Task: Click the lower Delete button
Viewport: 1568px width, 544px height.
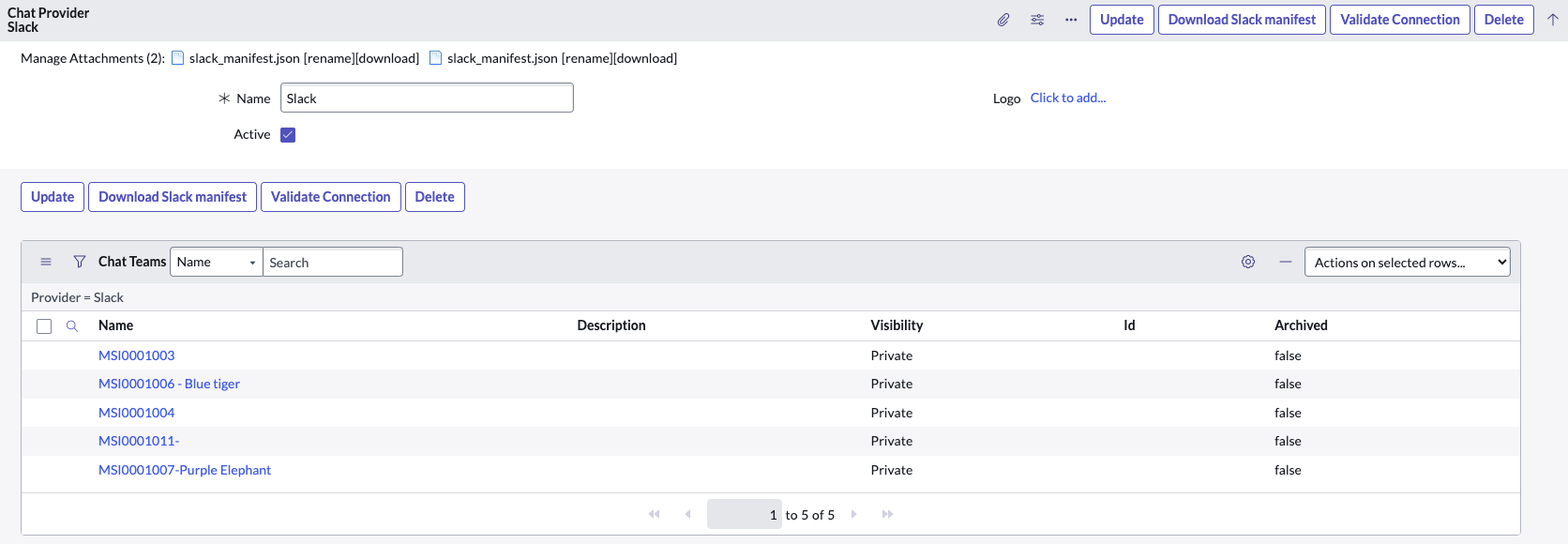Action: (435, 197)
